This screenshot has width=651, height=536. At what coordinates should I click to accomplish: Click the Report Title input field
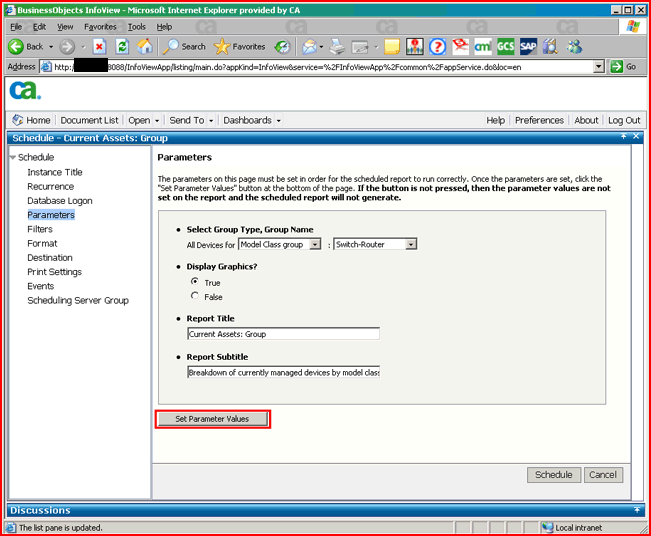point(283,334)
